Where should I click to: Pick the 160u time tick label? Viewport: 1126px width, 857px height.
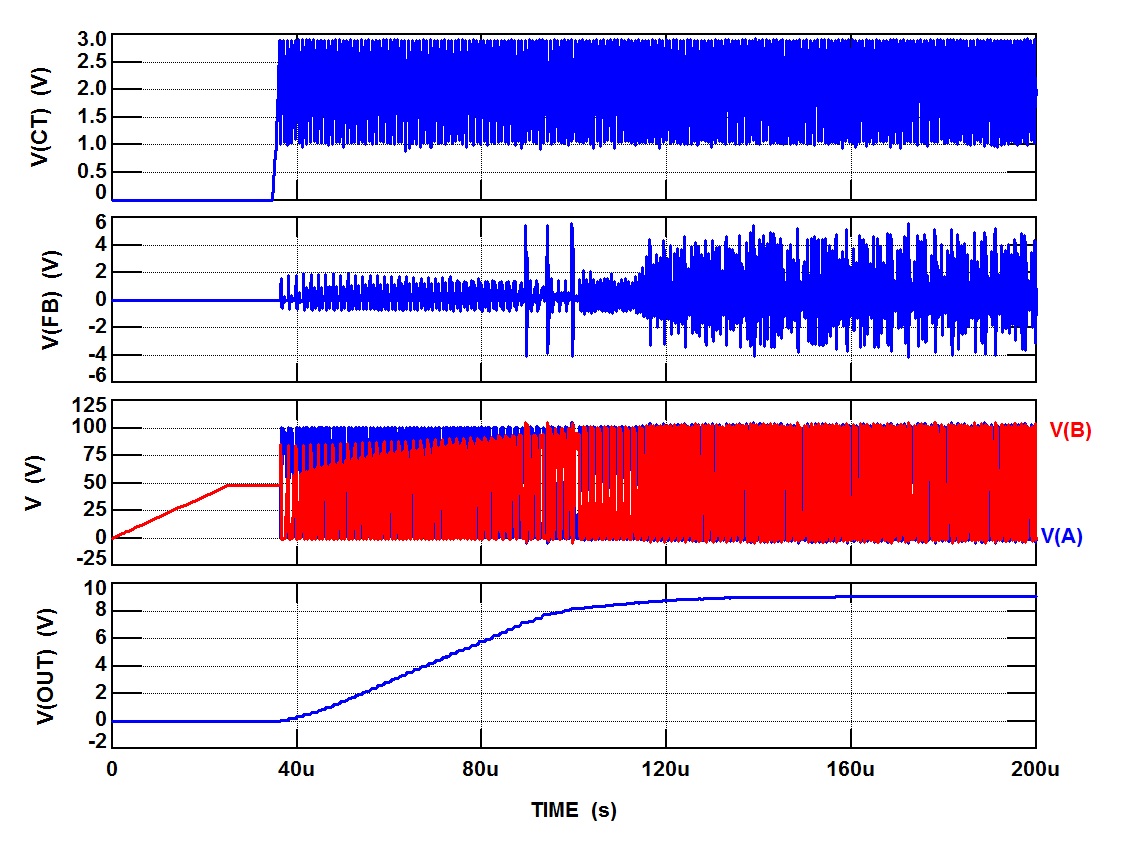[x=851, y=769]
